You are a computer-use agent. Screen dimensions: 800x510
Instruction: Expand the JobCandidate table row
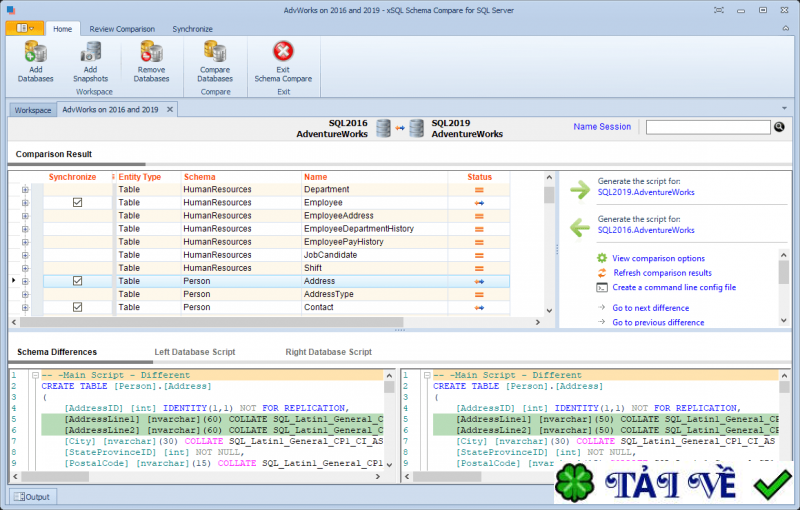25,255
